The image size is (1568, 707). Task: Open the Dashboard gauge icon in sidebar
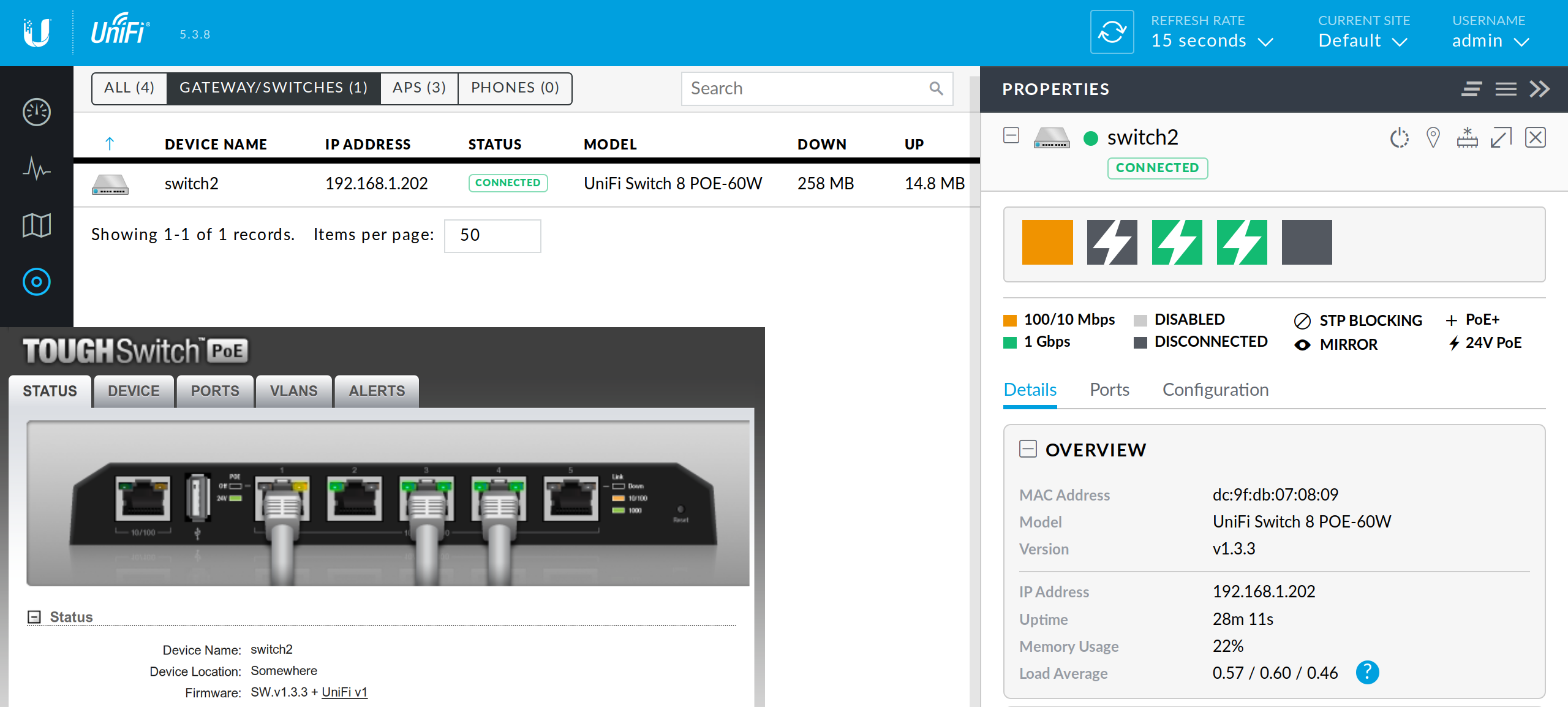coord(36,112)
